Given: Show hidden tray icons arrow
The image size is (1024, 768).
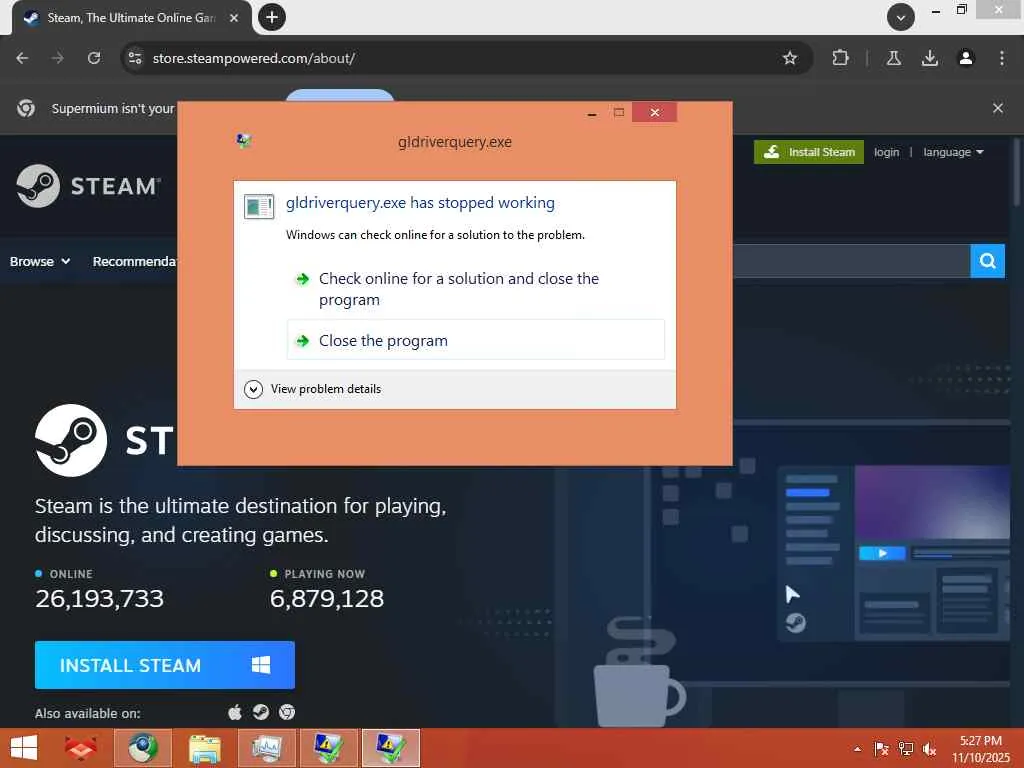Looking at the screenshot, I should tap(857, 749).
